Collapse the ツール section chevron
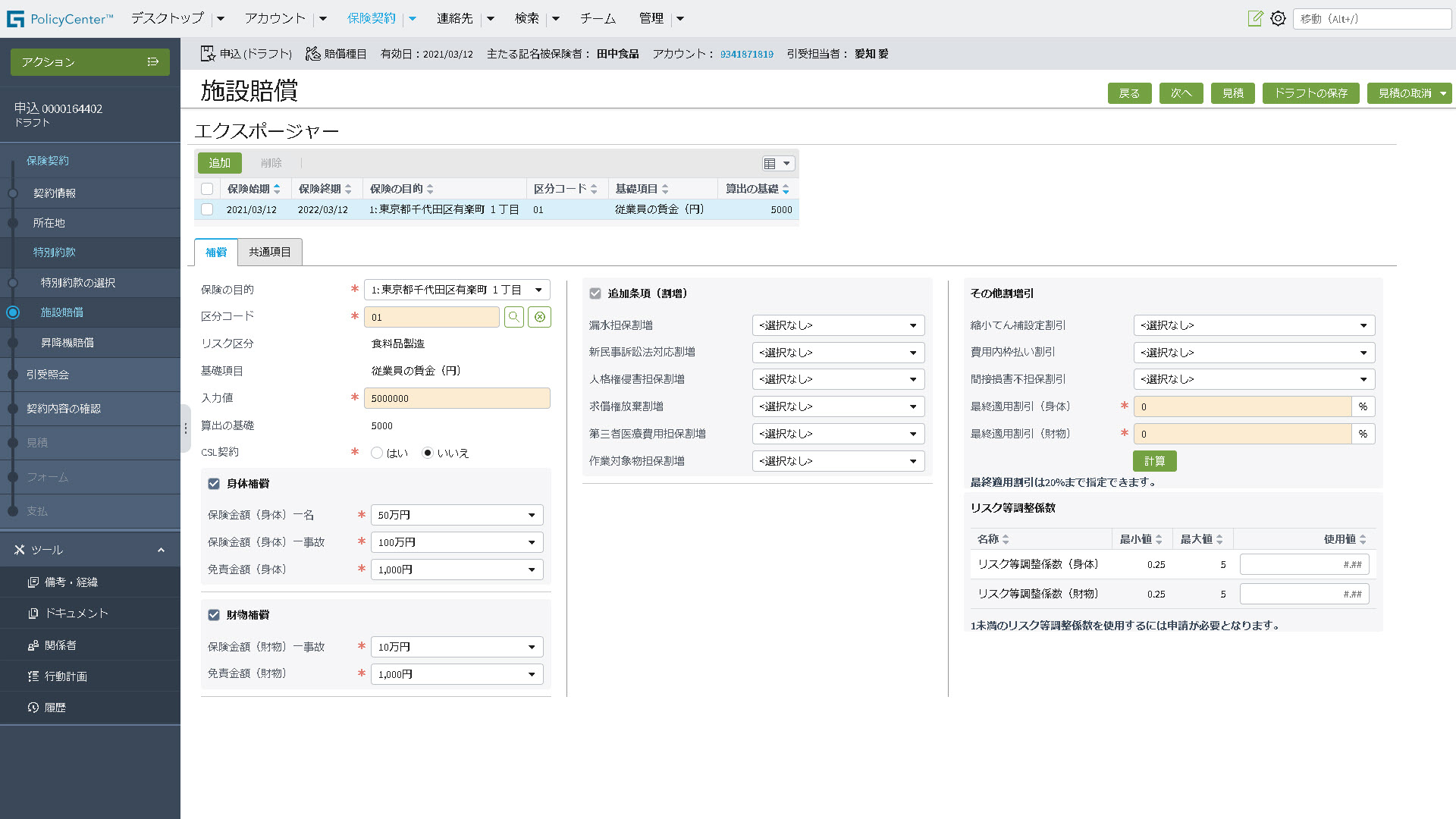 161,550
